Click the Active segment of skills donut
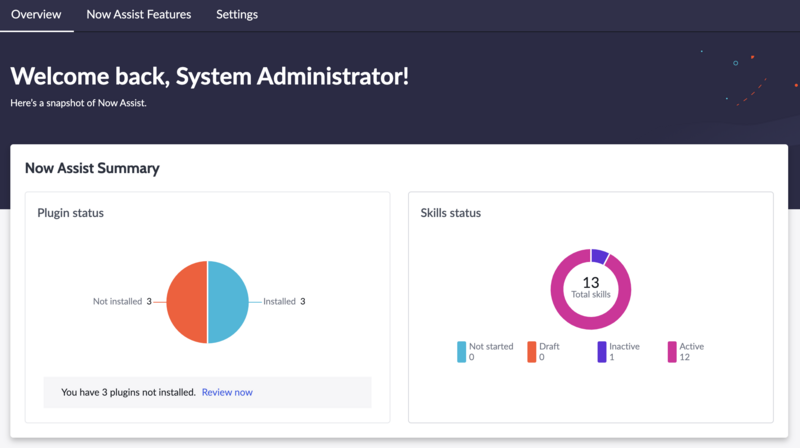 (590, 321)
